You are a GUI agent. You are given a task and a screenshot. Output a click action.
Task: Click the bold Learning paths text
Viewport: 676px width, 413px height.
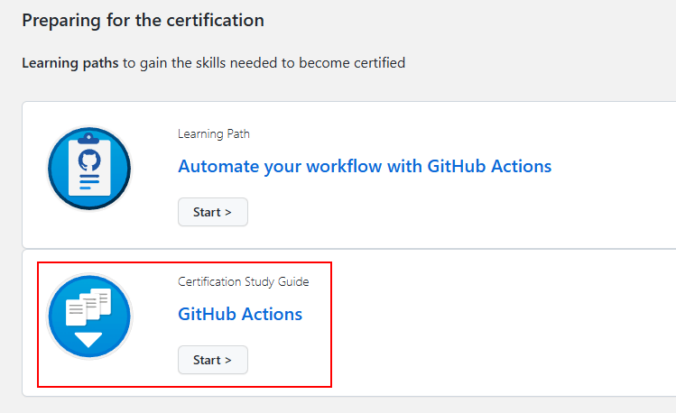[x=70, y=63]
